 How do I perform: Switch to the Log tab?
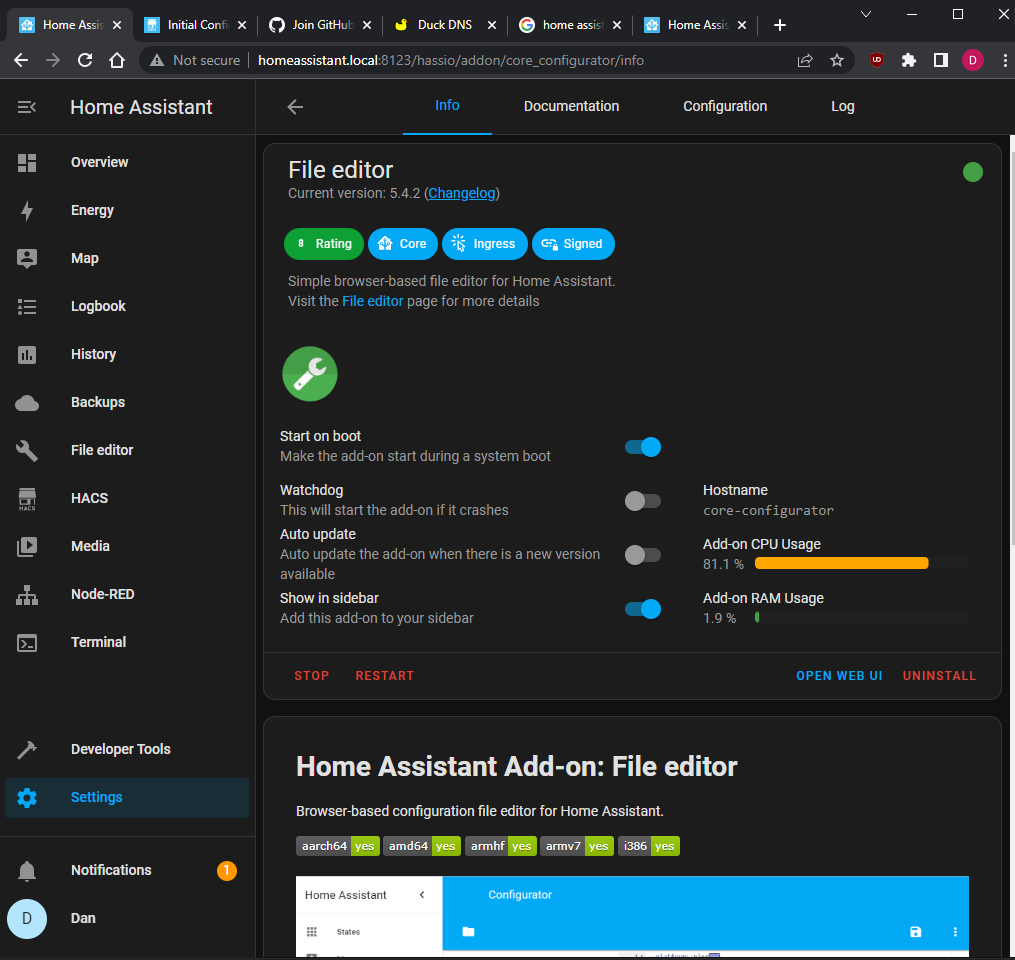pos(843,106)
